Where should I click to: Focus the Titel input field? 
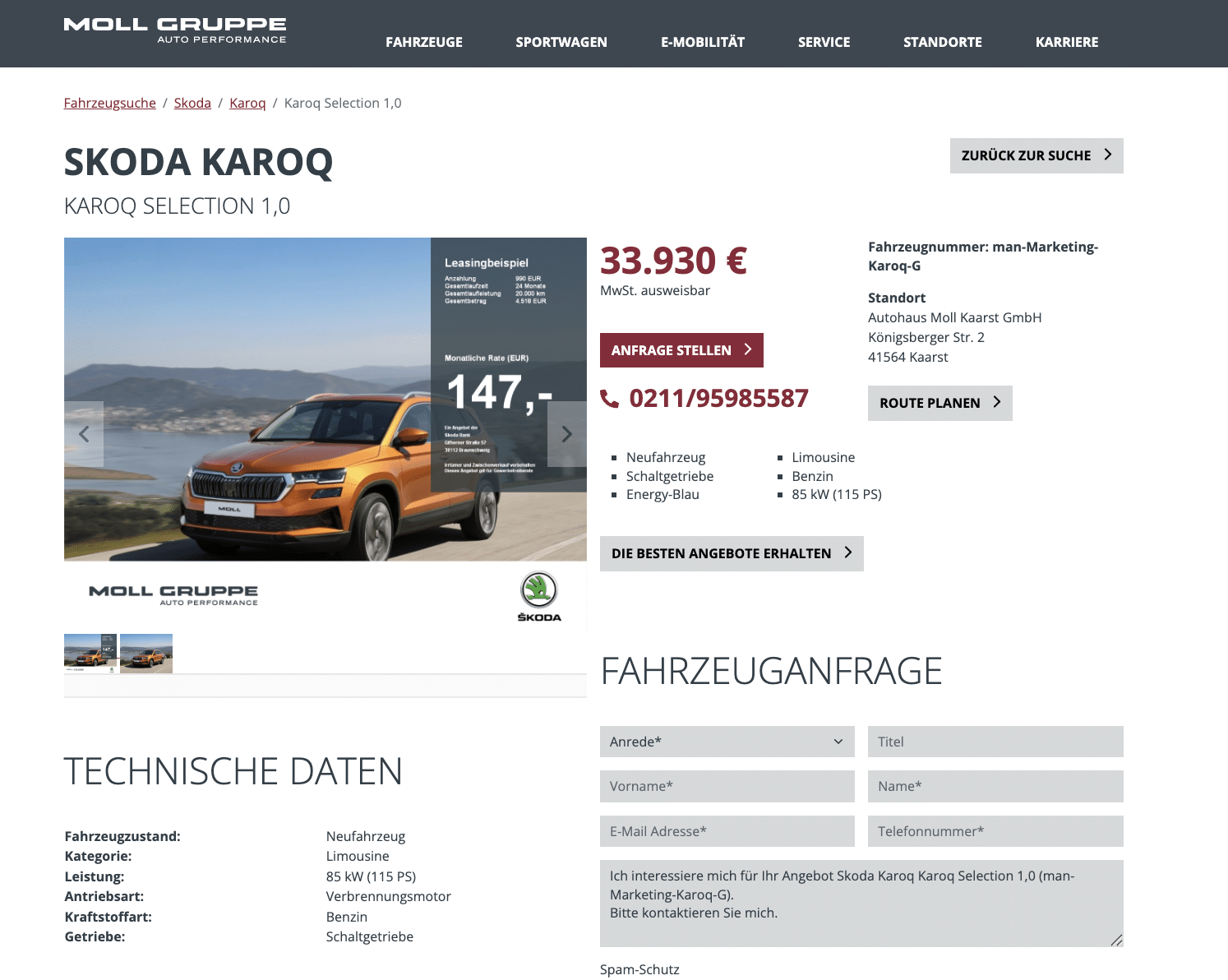[995, 742]
